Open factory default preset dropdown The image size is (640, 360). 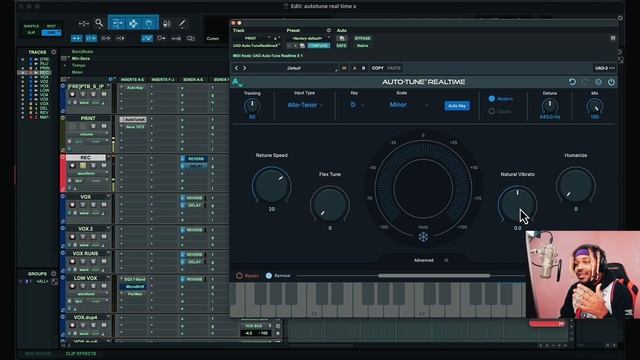coord(309,38)
